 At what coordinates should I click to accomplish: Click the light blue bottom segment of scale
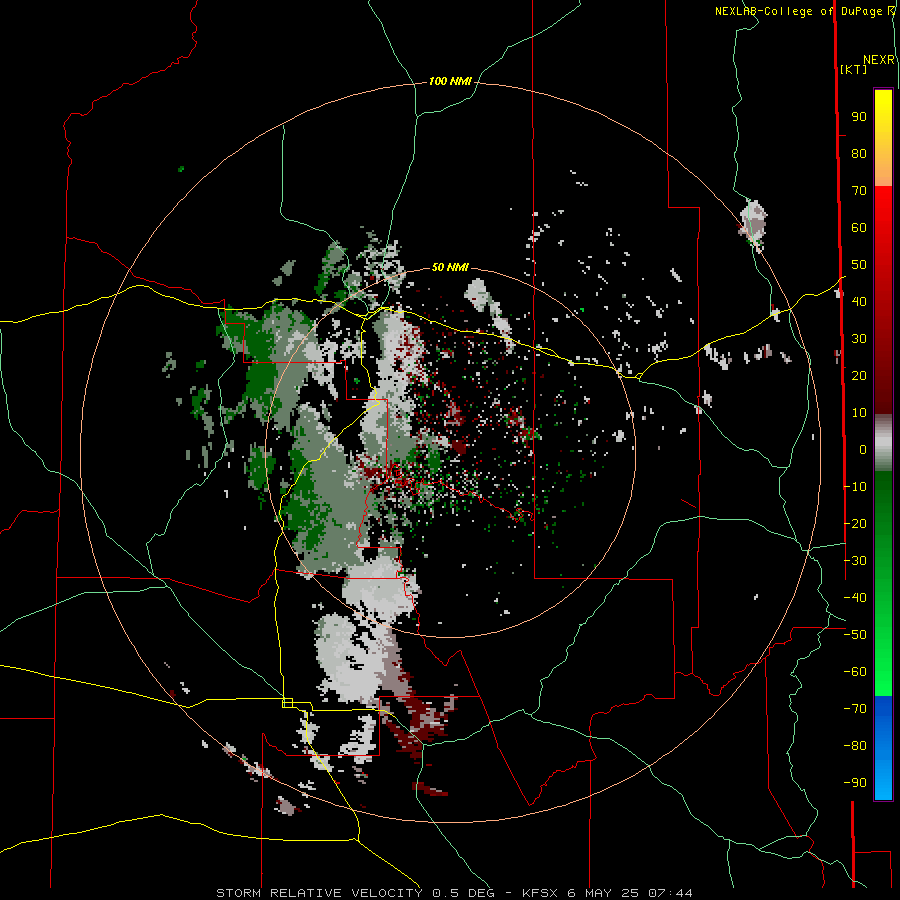point(883,778)
